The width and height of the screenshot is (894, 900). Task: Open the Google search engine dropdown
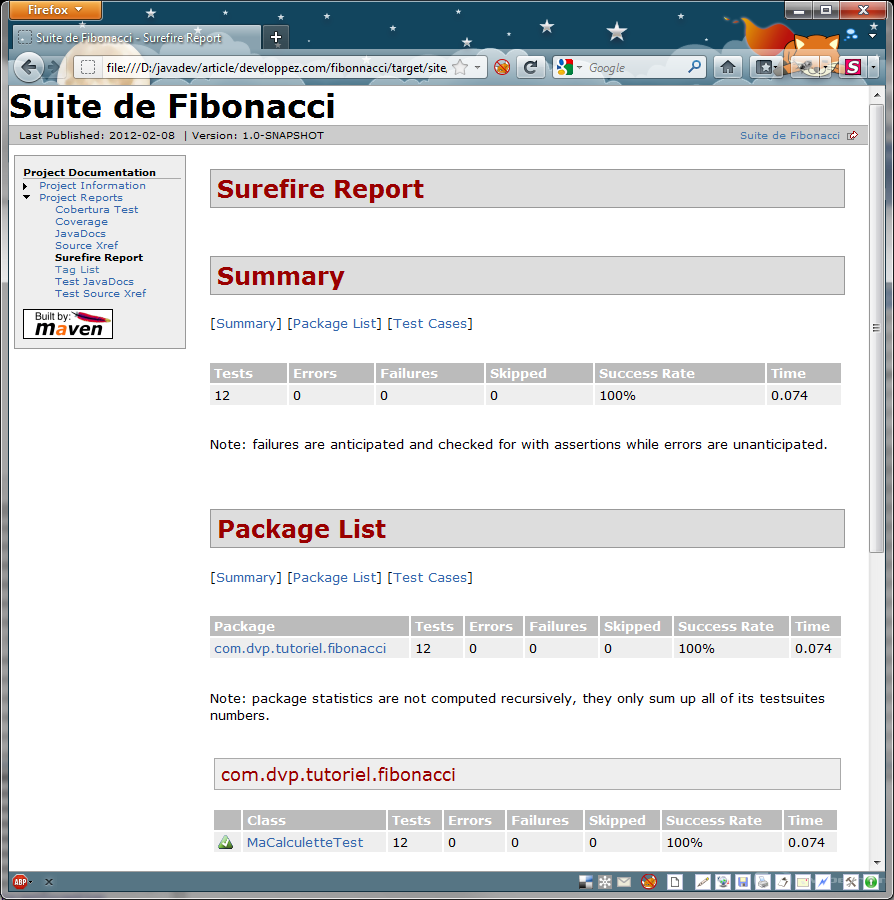[x=570, y=67]
